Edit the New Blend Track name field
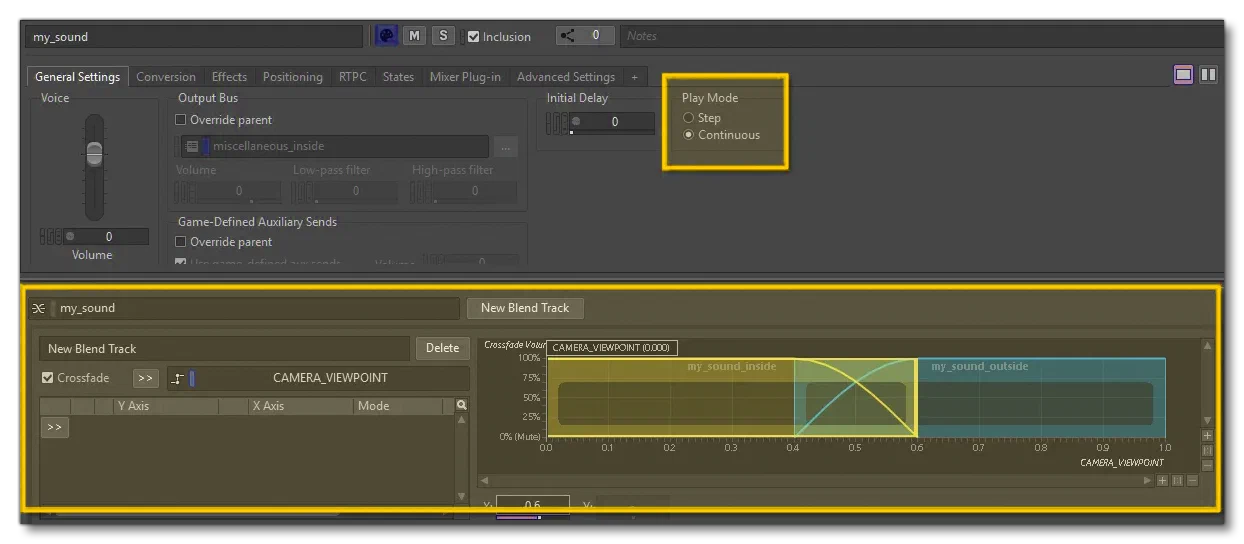The height and width of the screenshot is (544, 1244). (225, 348)
